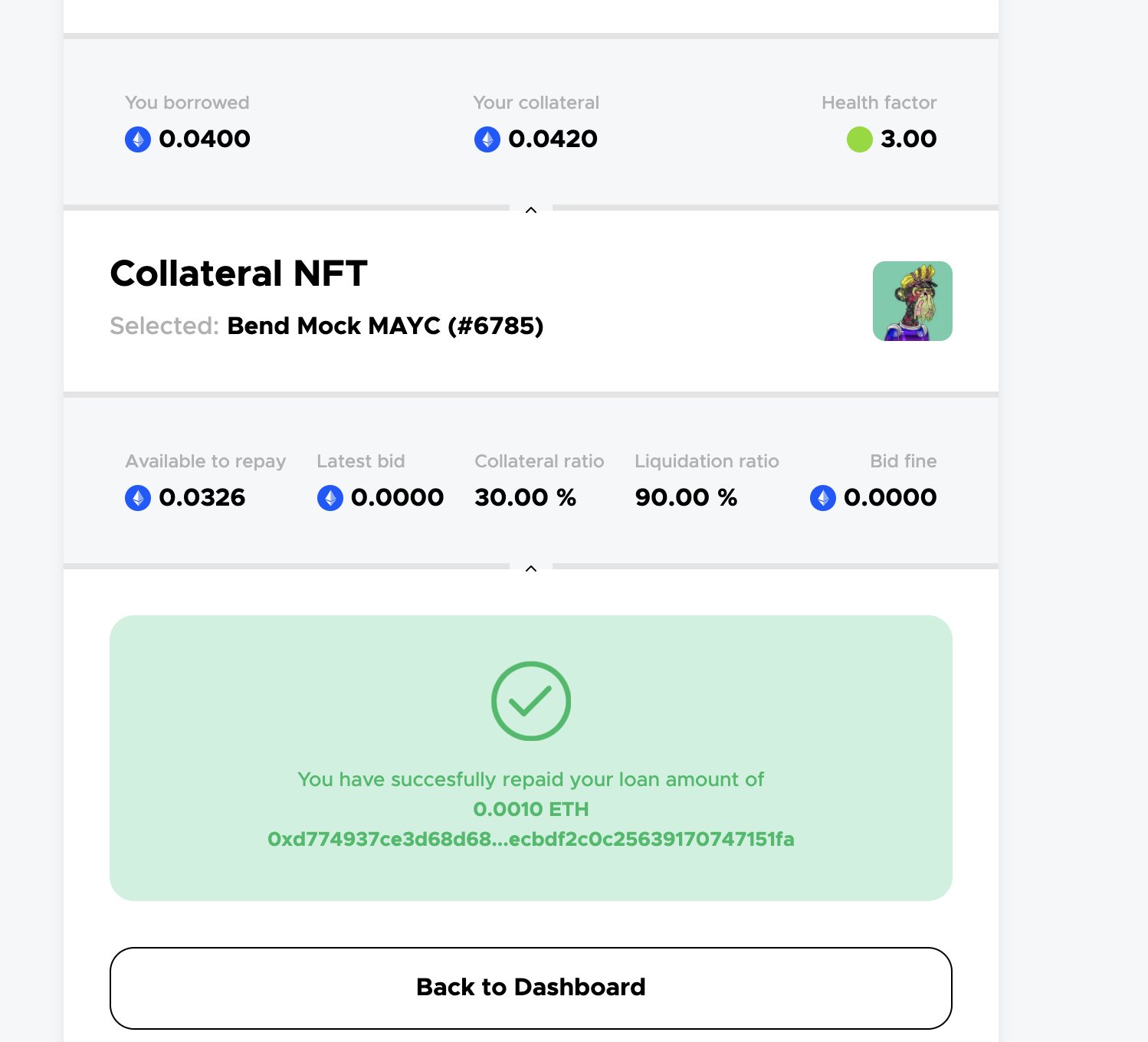This screenshot has width=1148, height=1042.
Task: Collapse the loan summary section with the upper chevron
Action: tap(531, 210)
